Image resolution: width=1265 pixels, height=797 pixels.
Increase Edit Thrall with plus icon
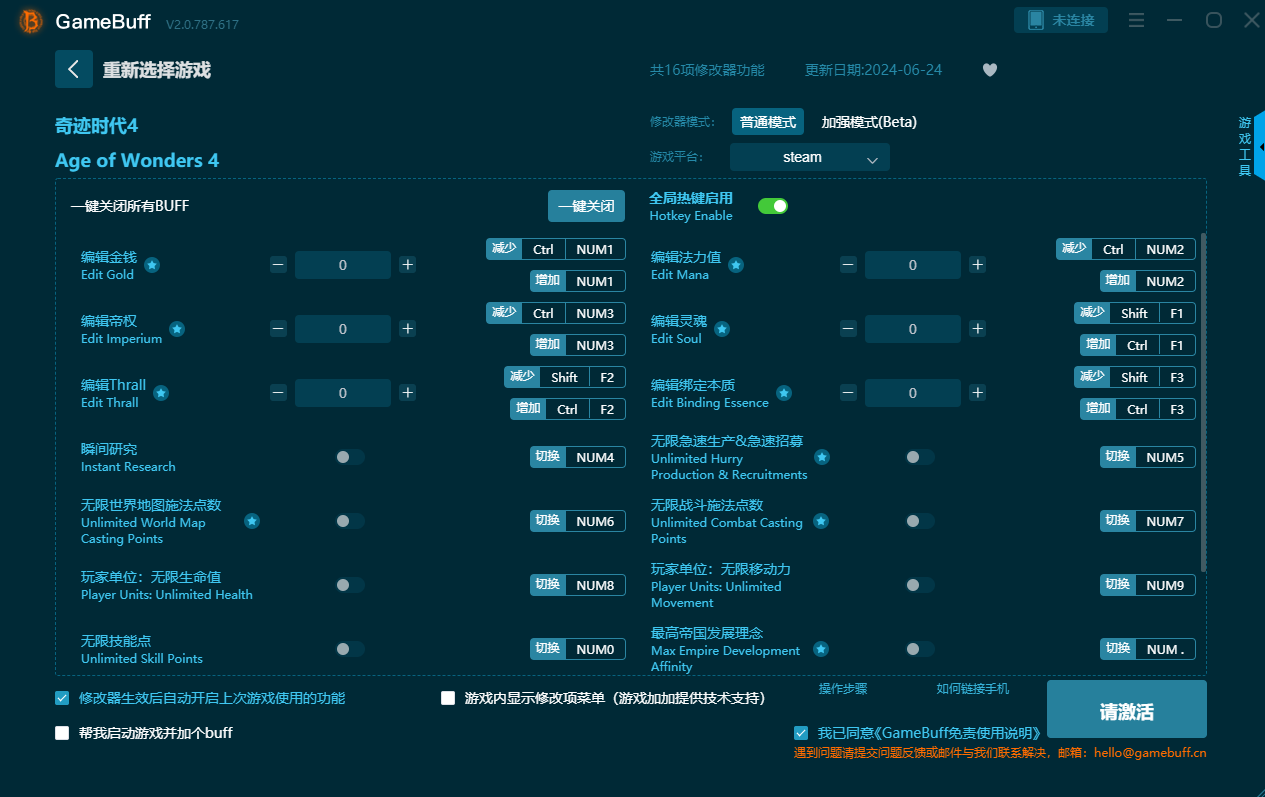pyautogui.click(x=408, y=393)
